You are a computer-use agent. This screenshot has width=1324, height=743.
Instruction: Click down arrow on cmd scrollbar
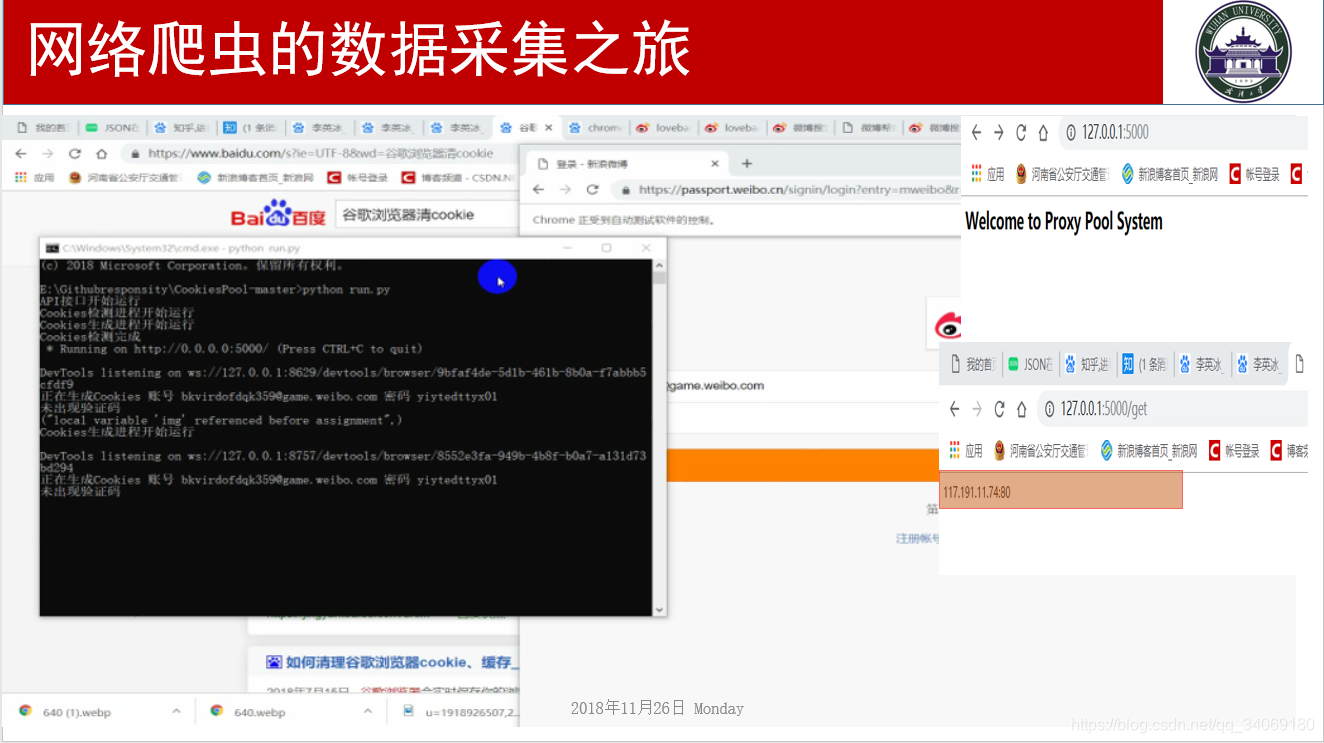point(658,609)
